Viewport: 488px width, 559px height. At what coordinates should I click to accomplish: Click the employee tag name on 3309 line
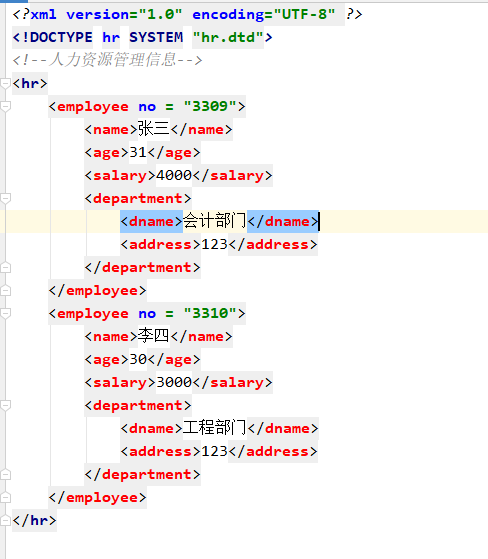[93, 107]
